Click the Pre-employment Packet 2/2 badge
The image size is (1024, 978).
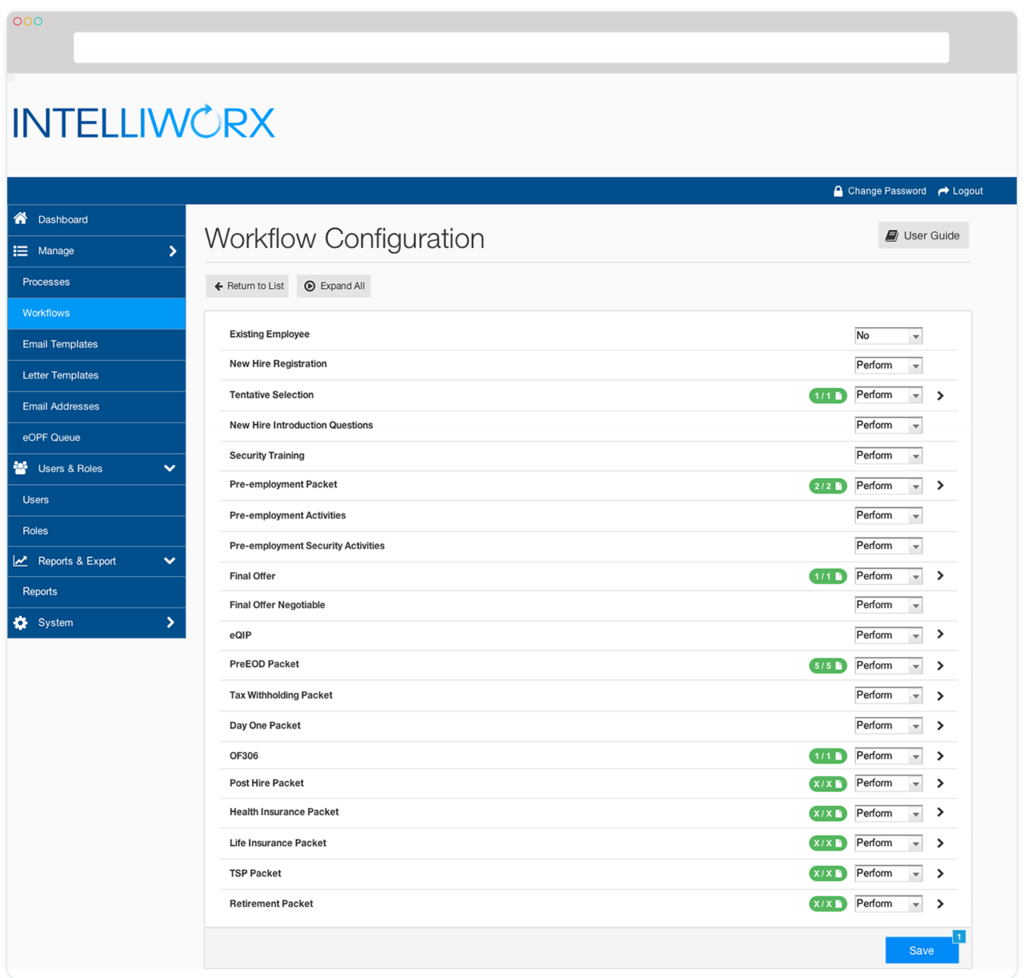827,486
